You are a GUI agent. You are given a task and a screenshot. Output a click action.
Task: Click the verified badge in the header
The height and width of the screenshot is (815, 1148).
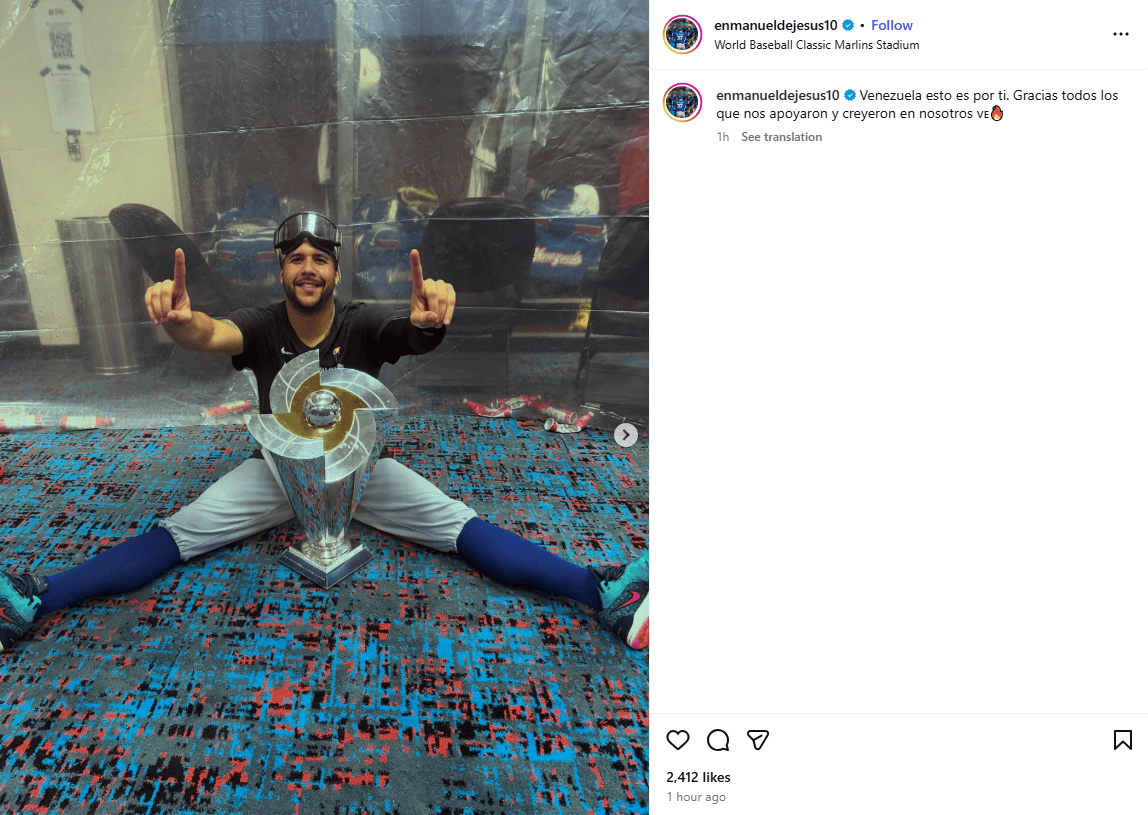[848, 25]
